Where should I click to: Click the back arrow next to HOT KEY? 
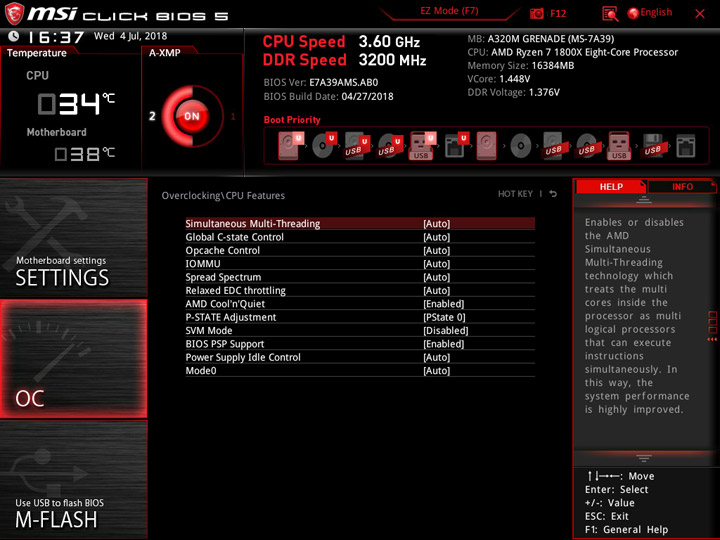point(553,194)
